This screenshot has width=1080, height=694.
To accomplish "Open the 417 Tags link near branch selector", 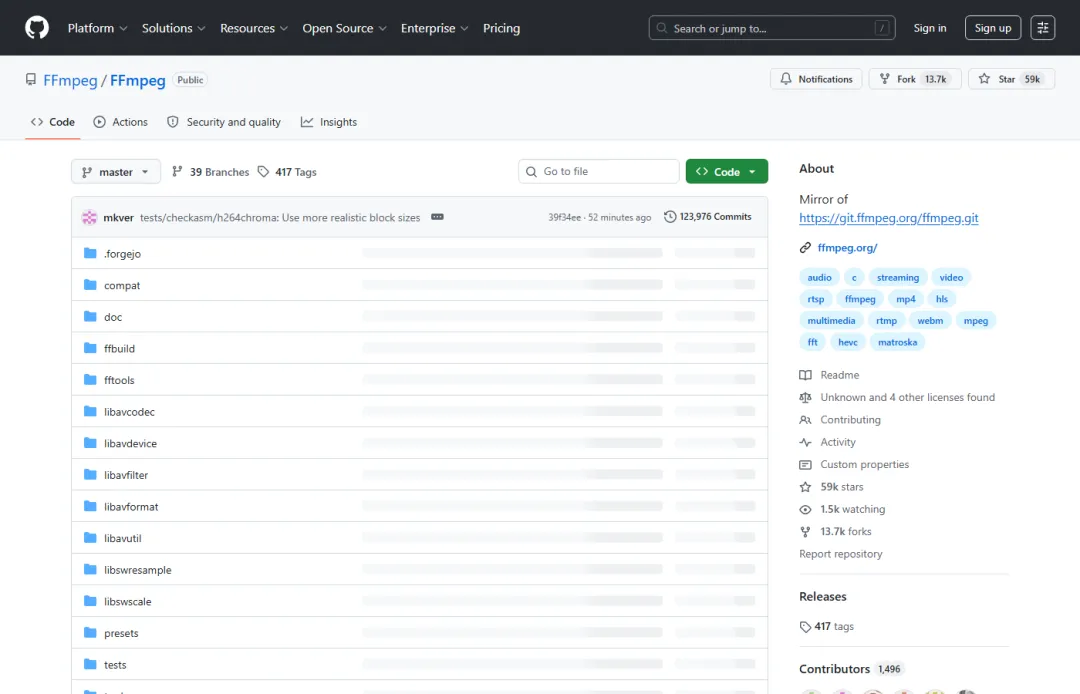I will pyautogui.click(x=287, y=172).
